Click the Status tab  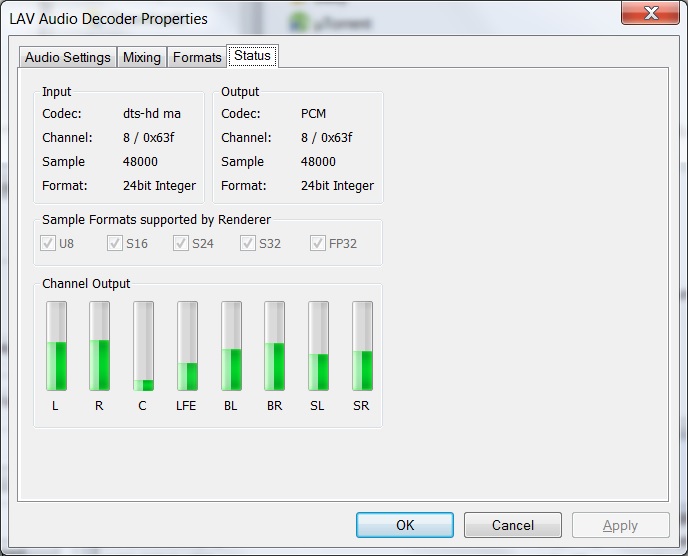pos(252,56)
